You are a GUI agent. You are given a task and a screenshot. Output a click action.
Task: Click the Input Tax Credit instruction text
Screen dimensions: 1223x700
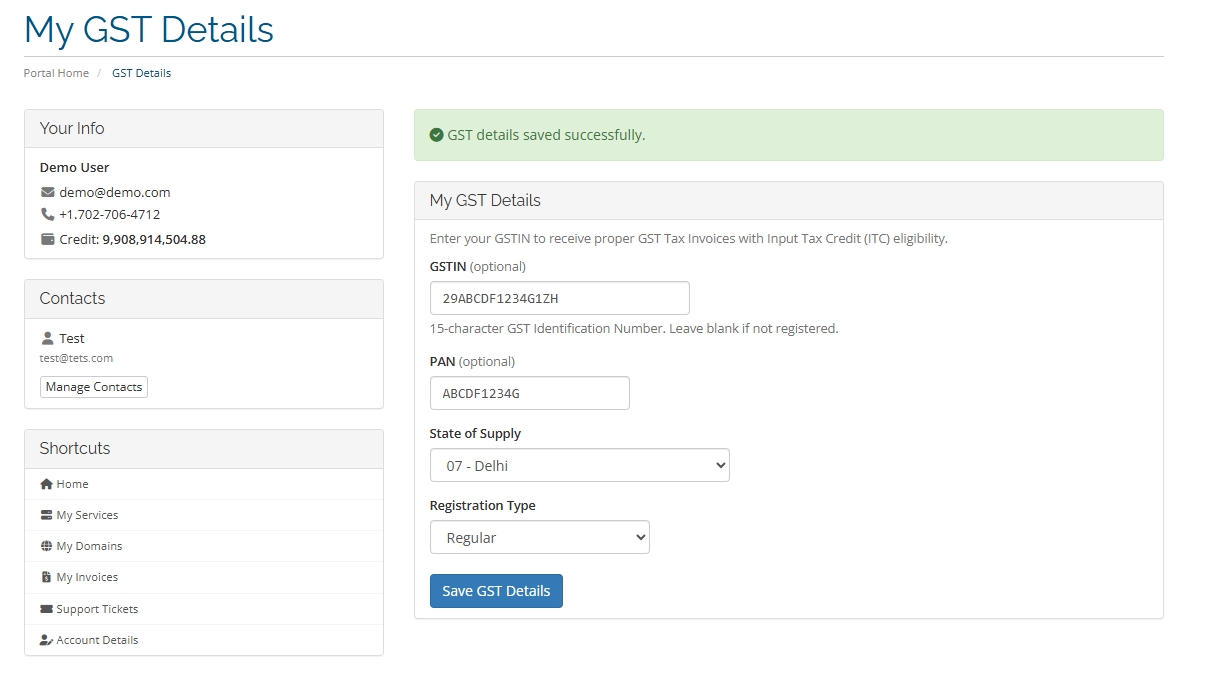(x=688, y=239)
